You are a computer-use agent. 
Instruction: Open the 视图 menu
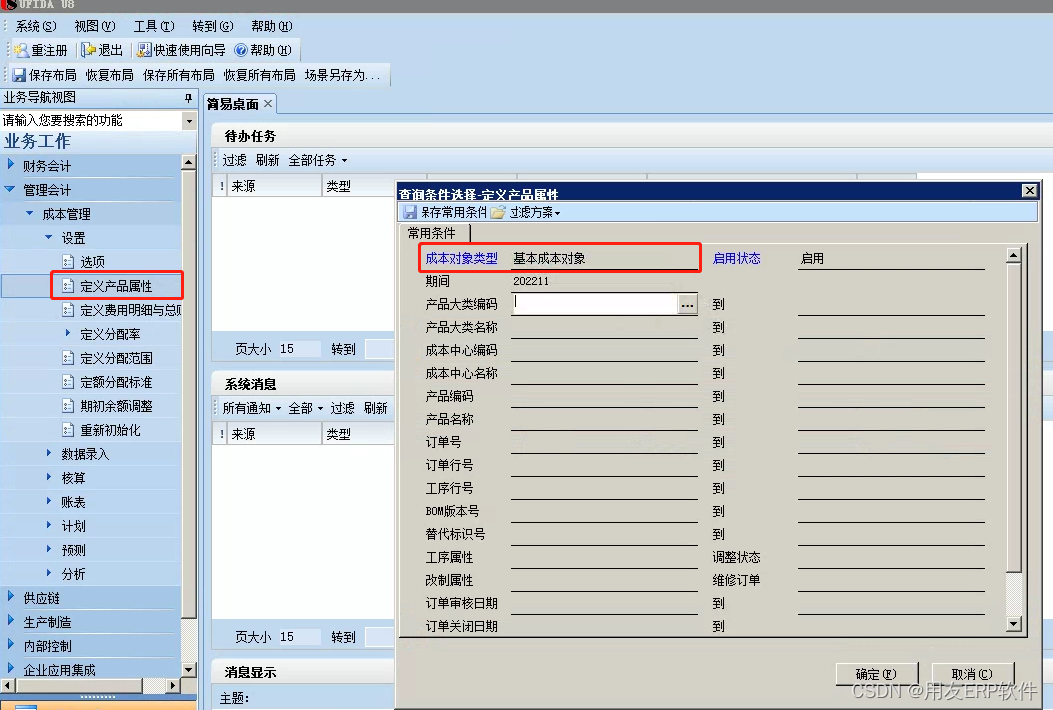pyautogui.click(x=95, y=26)
